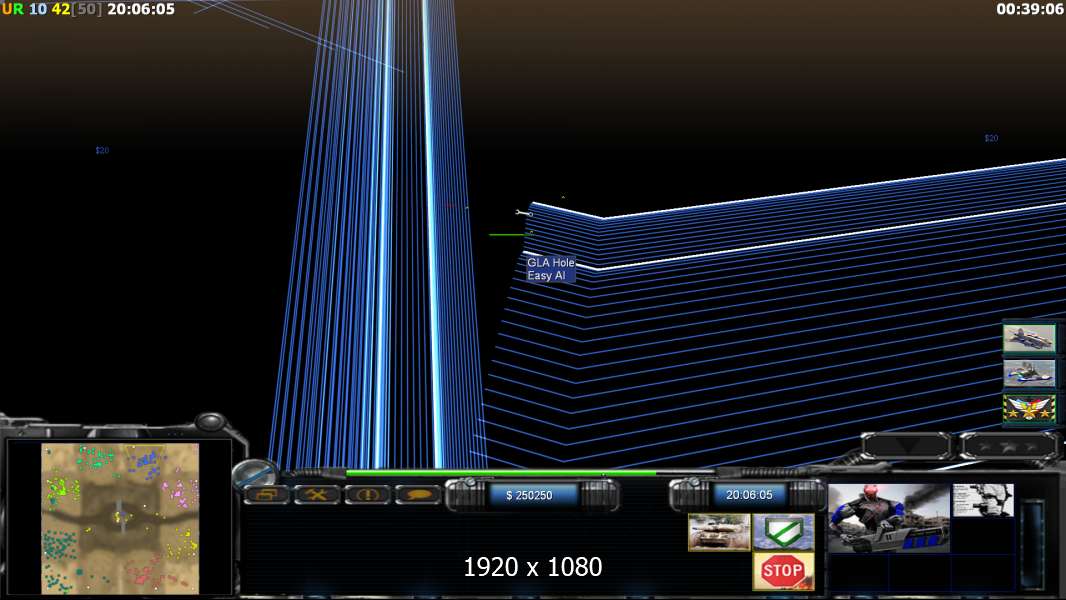Click the 20:06:05 timer in control bar
This screenshot has height=600, width=1066.
pos(749,495)
